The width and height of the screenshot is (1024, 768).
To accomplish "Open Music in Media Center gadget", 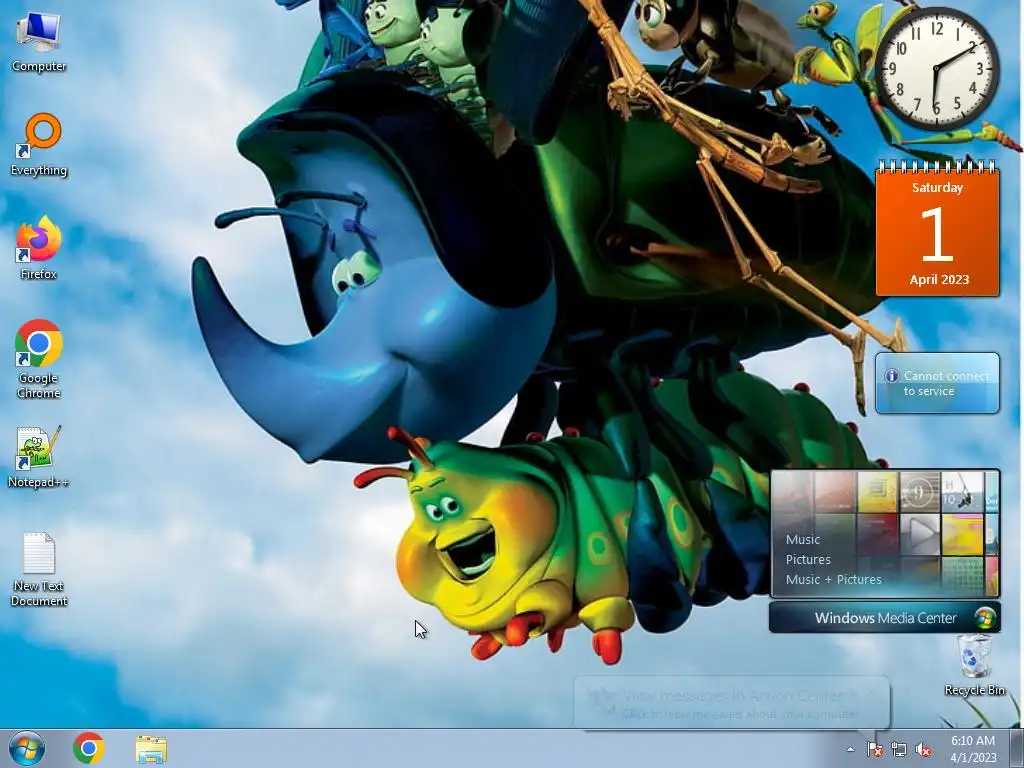I will (803, 539).
